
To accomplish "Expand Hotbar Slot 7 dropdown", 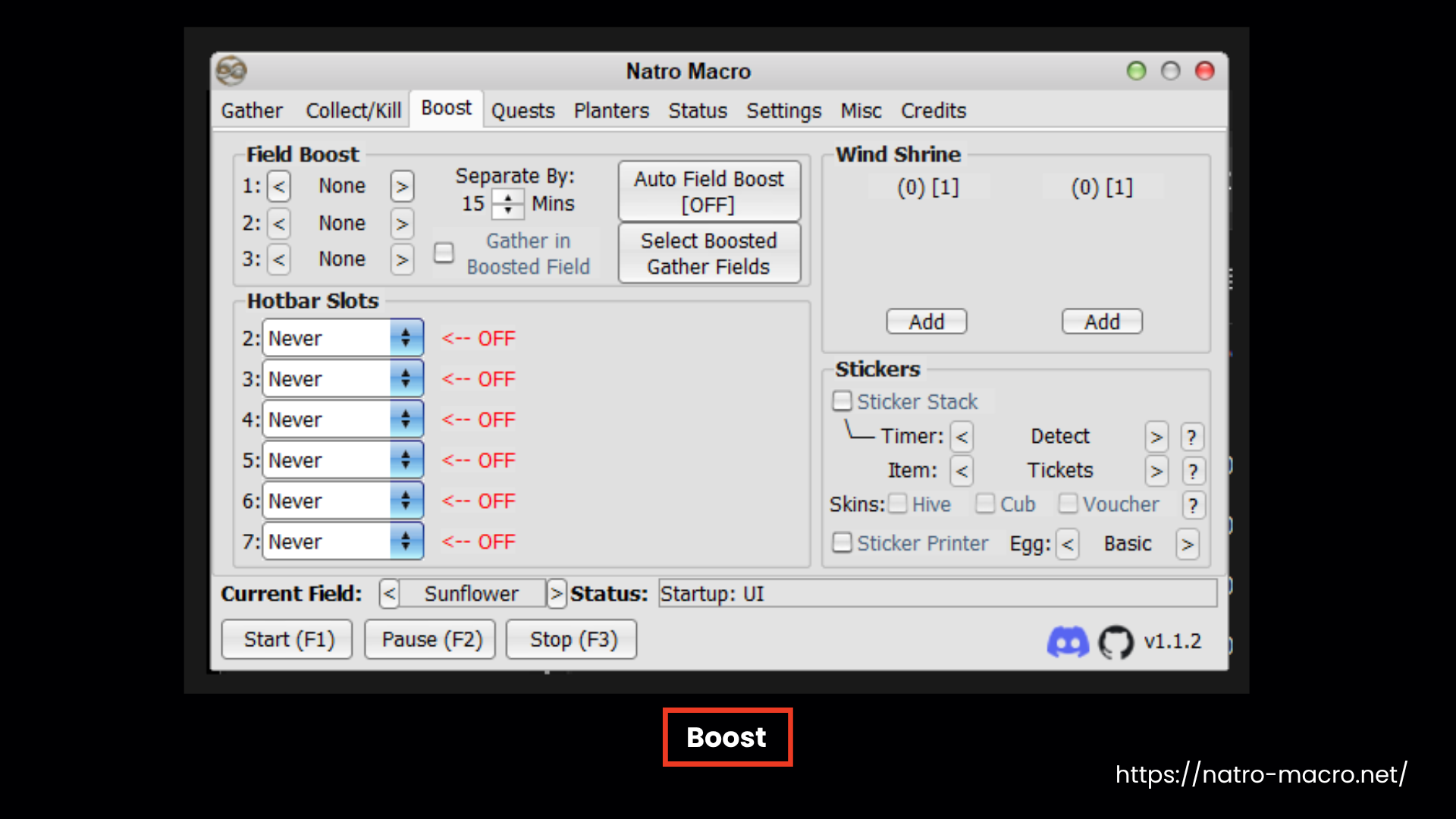I will [x=406, y=541].
